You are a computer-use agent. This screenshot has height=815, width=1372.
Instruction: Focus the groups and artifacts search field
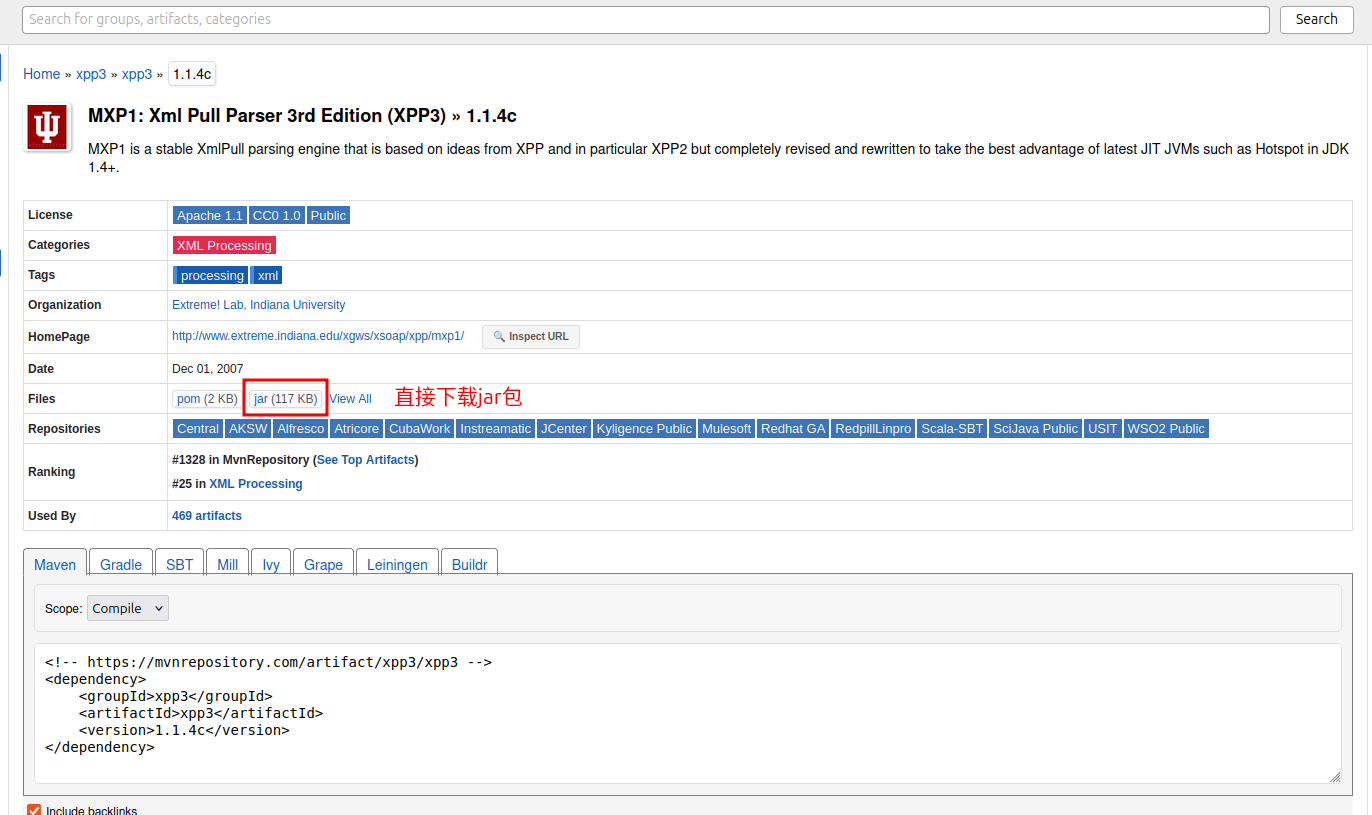click(x=646, y=19)
